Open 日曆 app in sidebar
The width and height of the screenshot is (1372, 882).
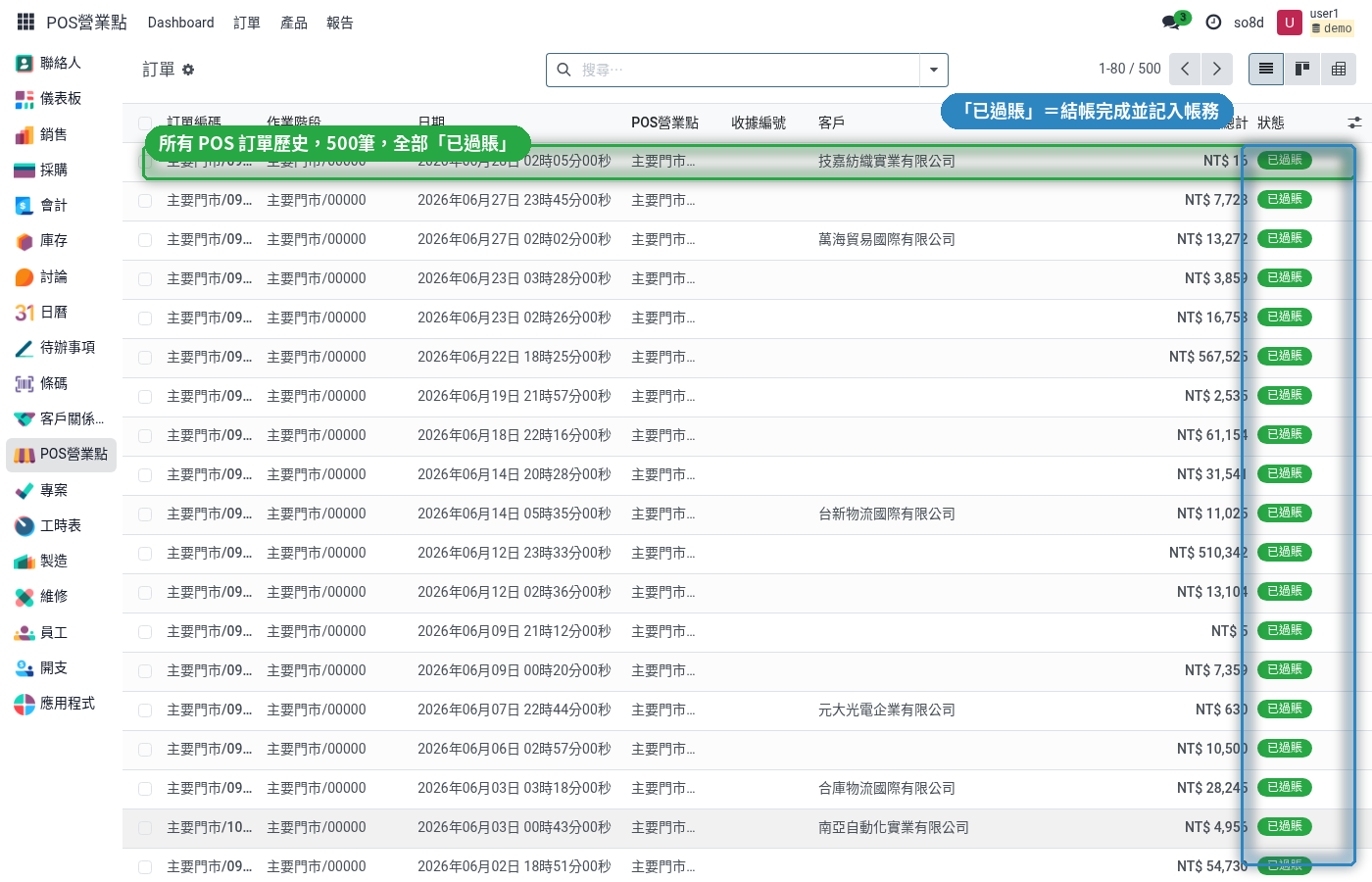61,313
